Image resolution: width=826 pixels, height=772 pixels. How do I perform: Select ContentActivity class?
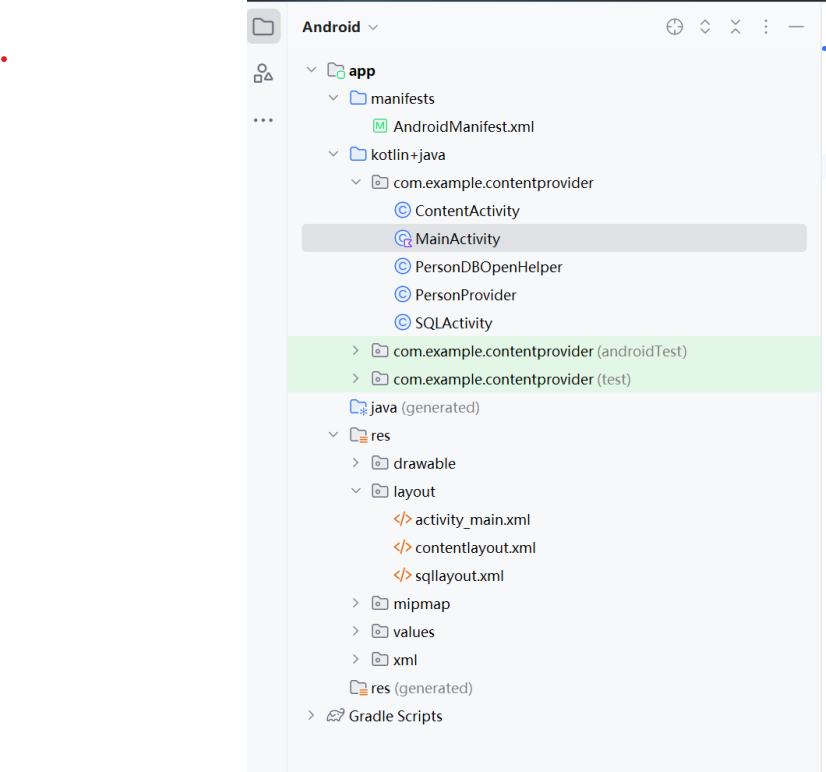tap(467, 211)
